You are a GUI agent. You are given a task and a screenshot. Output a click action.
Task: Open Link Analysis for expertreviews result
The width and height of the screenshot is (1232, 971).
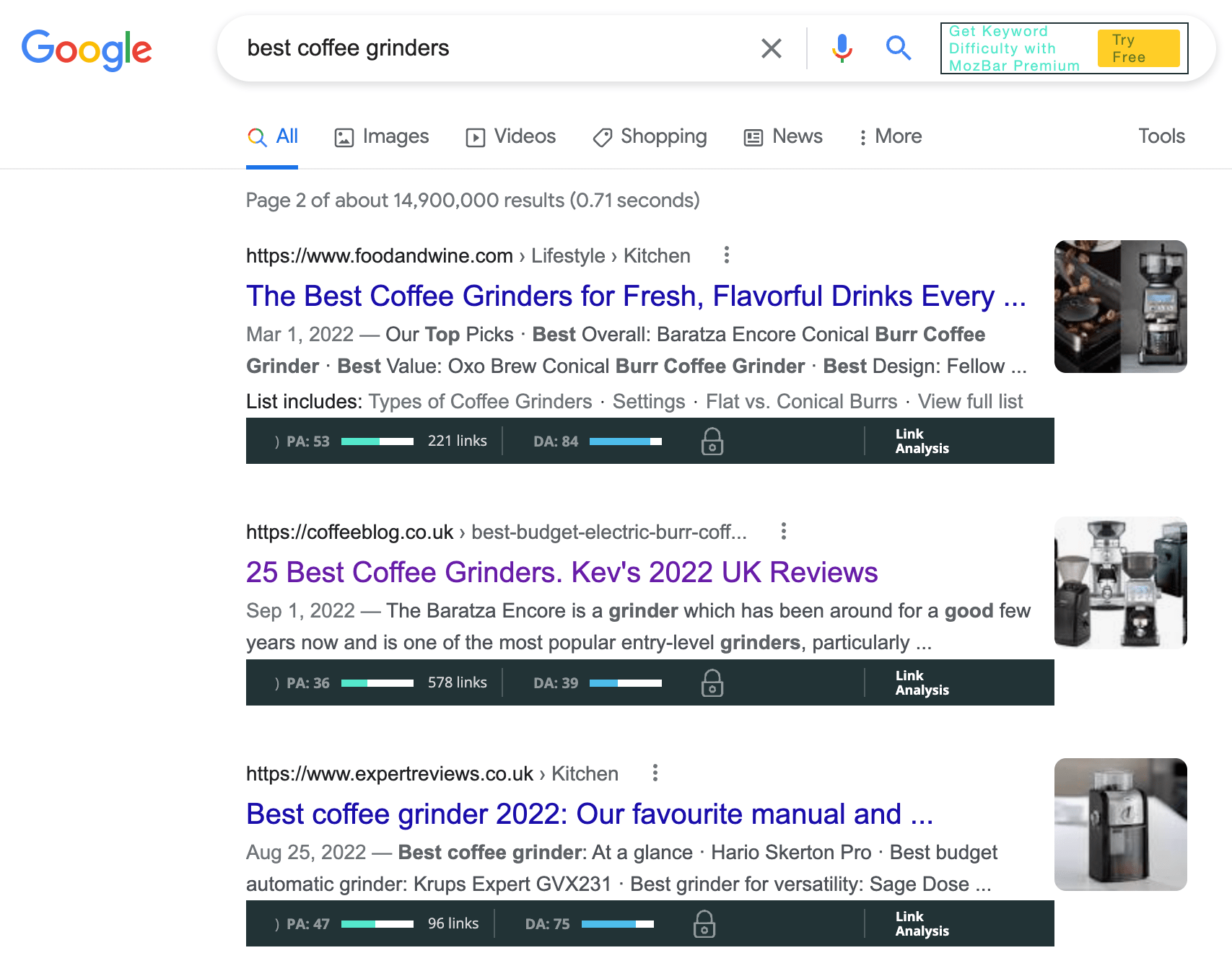pos(922,923)
